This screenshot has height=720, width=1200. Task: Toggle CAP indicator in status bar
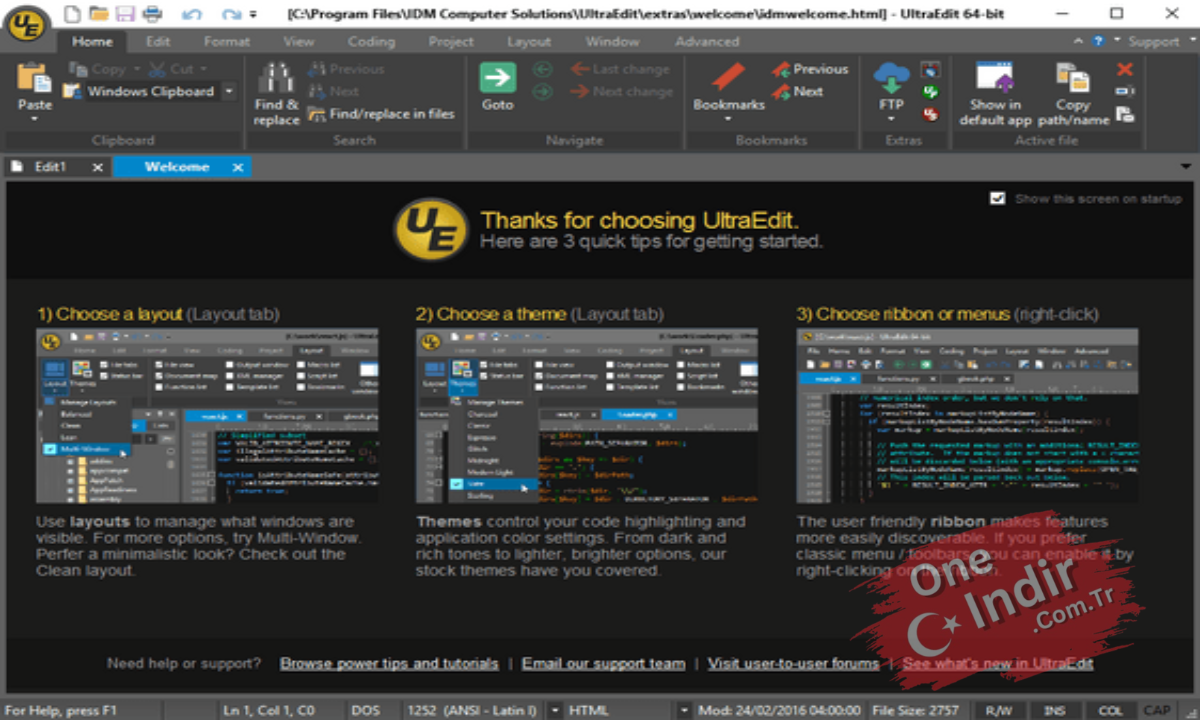[x=1157, y=710]
